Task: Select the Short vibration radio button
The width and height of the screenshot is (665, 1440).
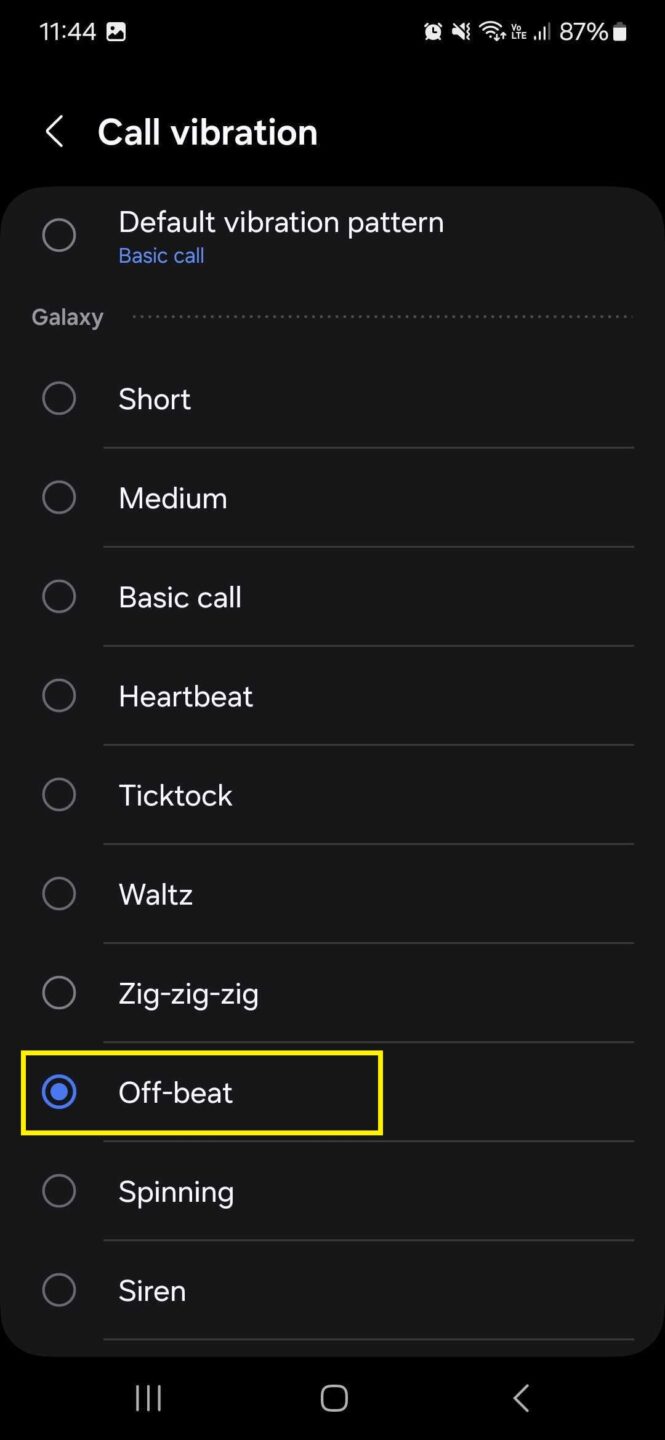Action: (59, 398)
